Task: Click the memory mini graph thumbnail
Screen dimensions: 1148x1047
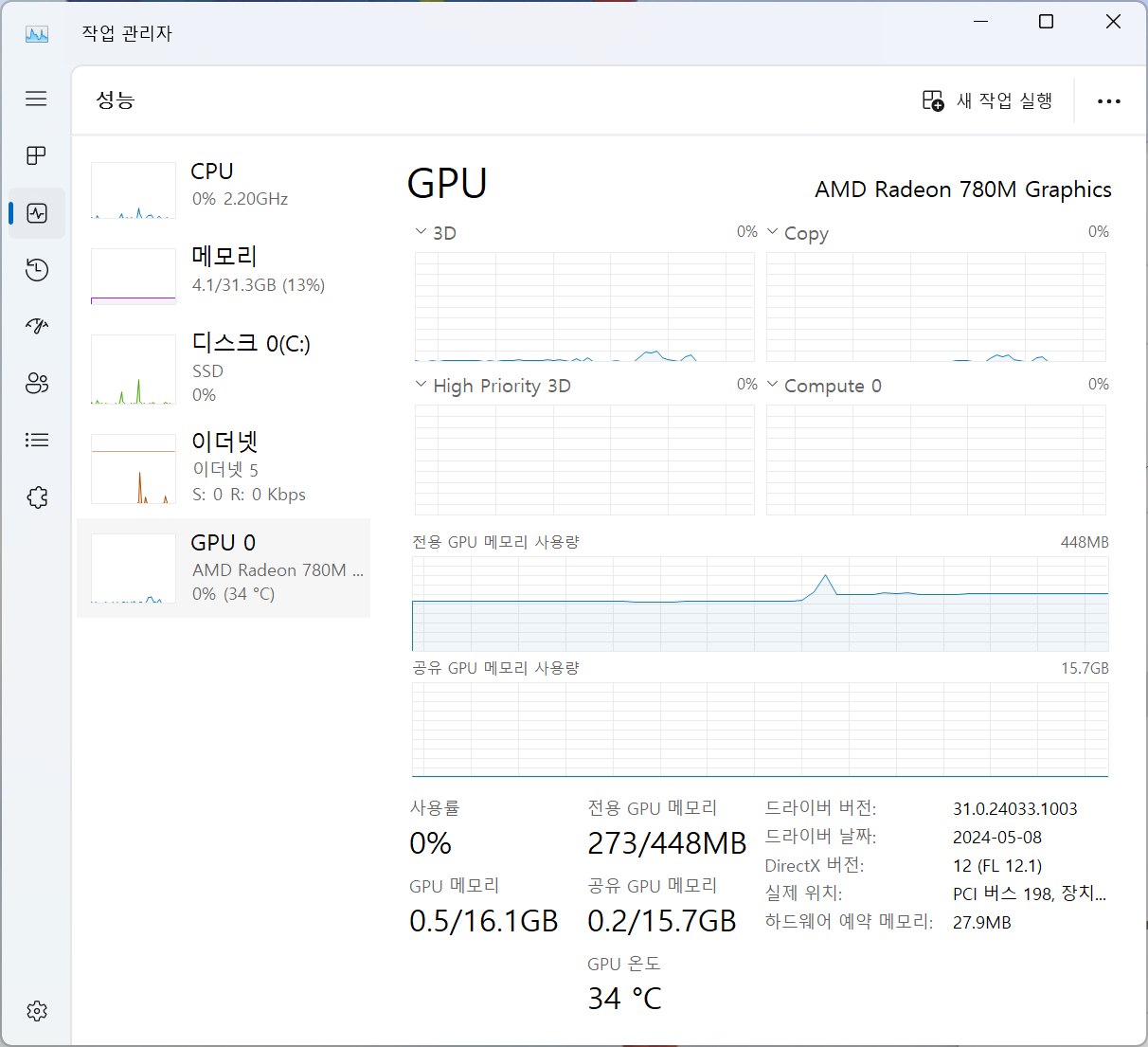Action: pyautogui.click(x=134, y=276)
